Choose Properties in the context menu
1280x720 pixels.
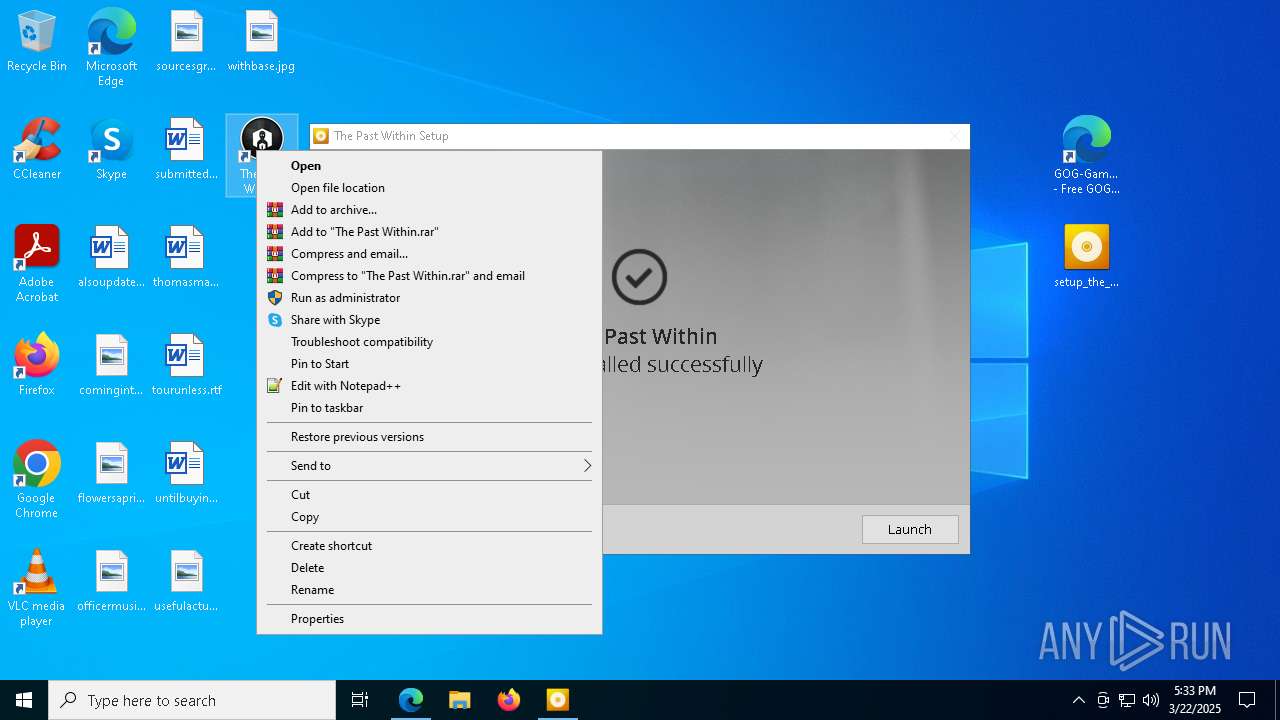429,619
